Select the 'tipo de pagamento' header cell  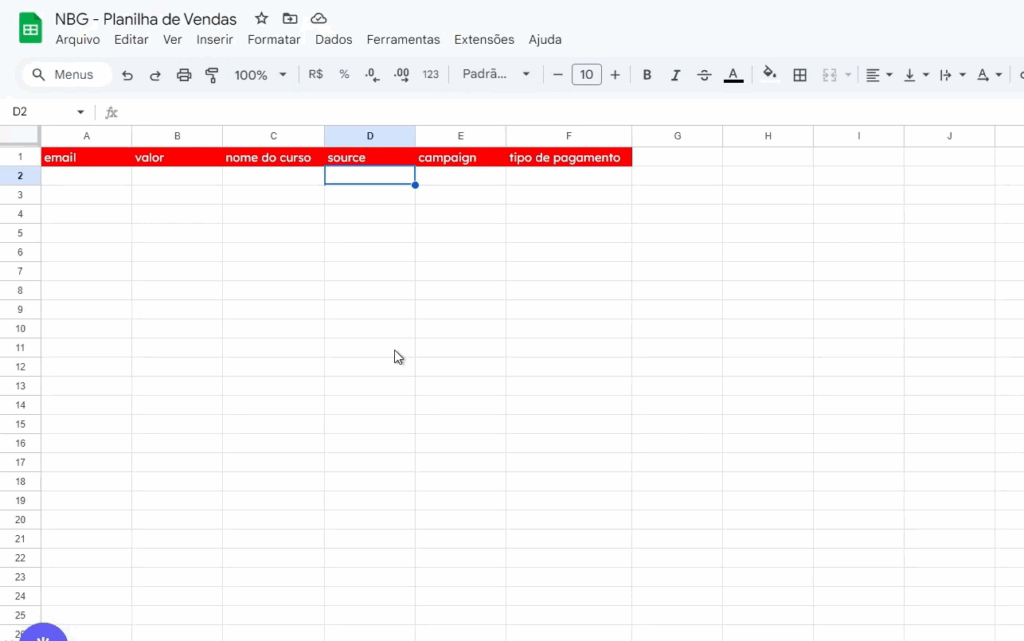(568, 158)
